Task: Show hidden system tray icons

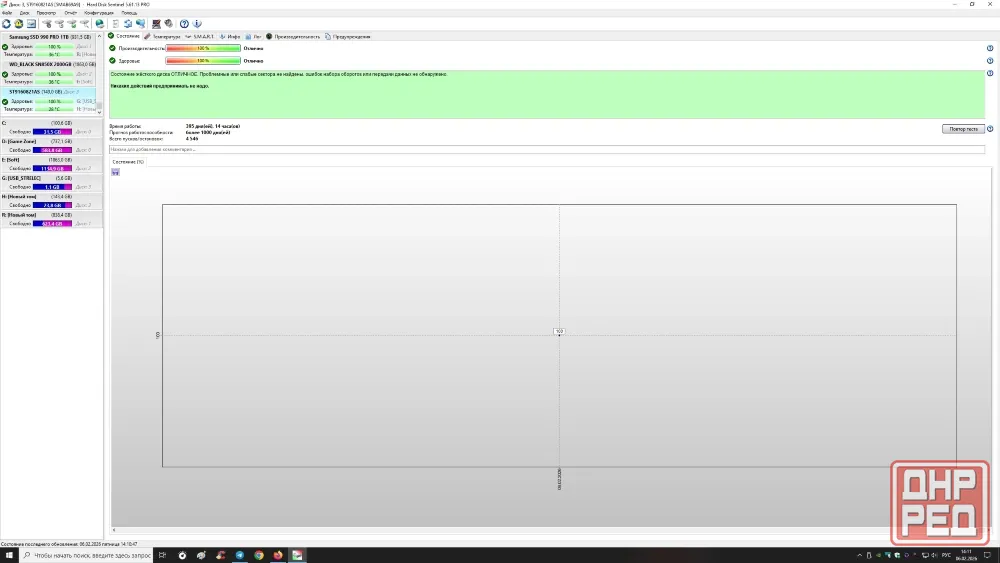Action: pyautogui.click(x=859, y=555)
